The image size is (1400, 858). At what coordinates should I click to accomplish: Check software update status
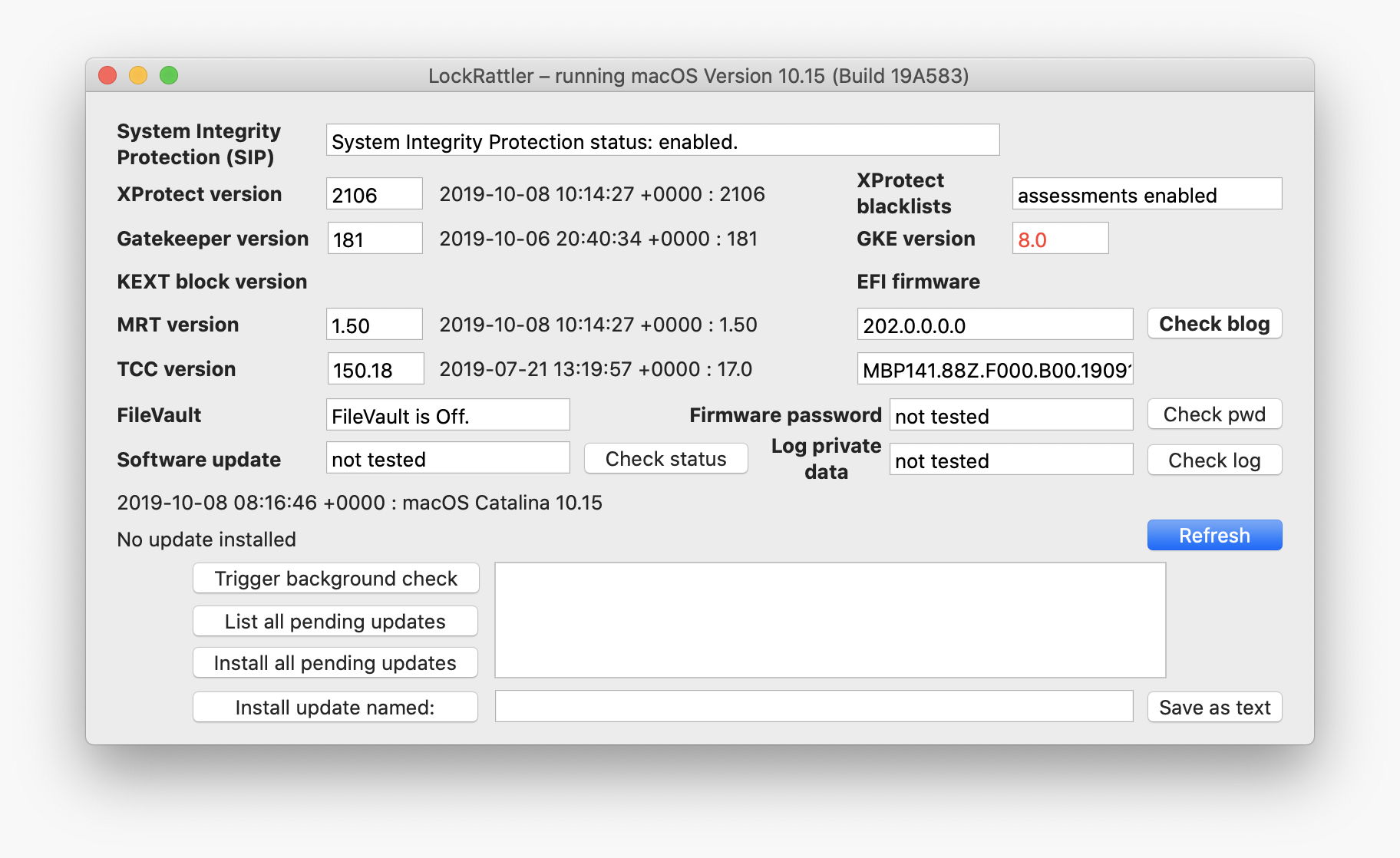[665, 459]
